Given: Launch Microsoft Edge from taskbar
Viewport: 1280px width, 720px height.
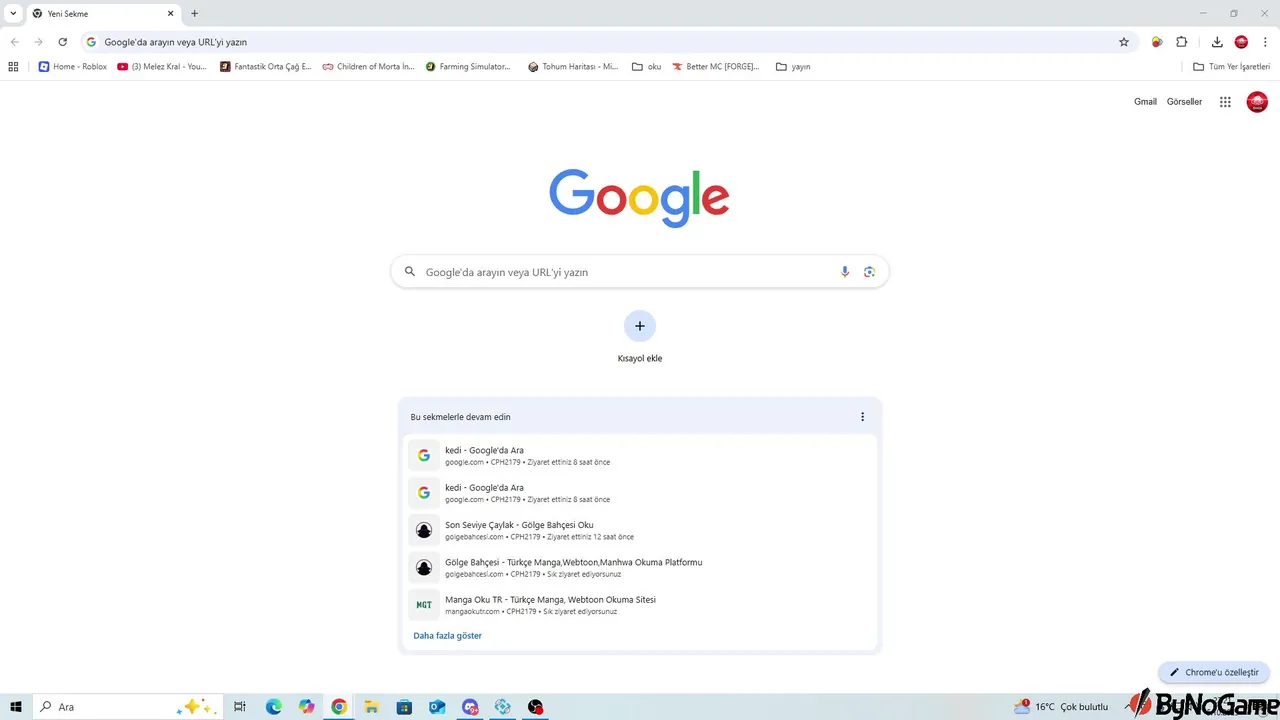Looking at the screenshot, I should coord(273,707).
